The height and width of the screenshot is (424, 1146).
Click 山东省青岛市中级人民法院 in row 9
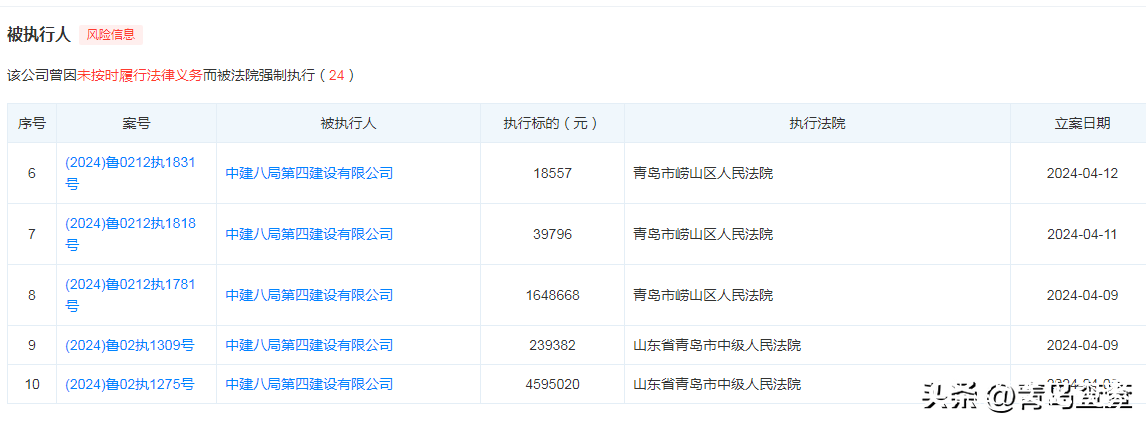[716, 345]
